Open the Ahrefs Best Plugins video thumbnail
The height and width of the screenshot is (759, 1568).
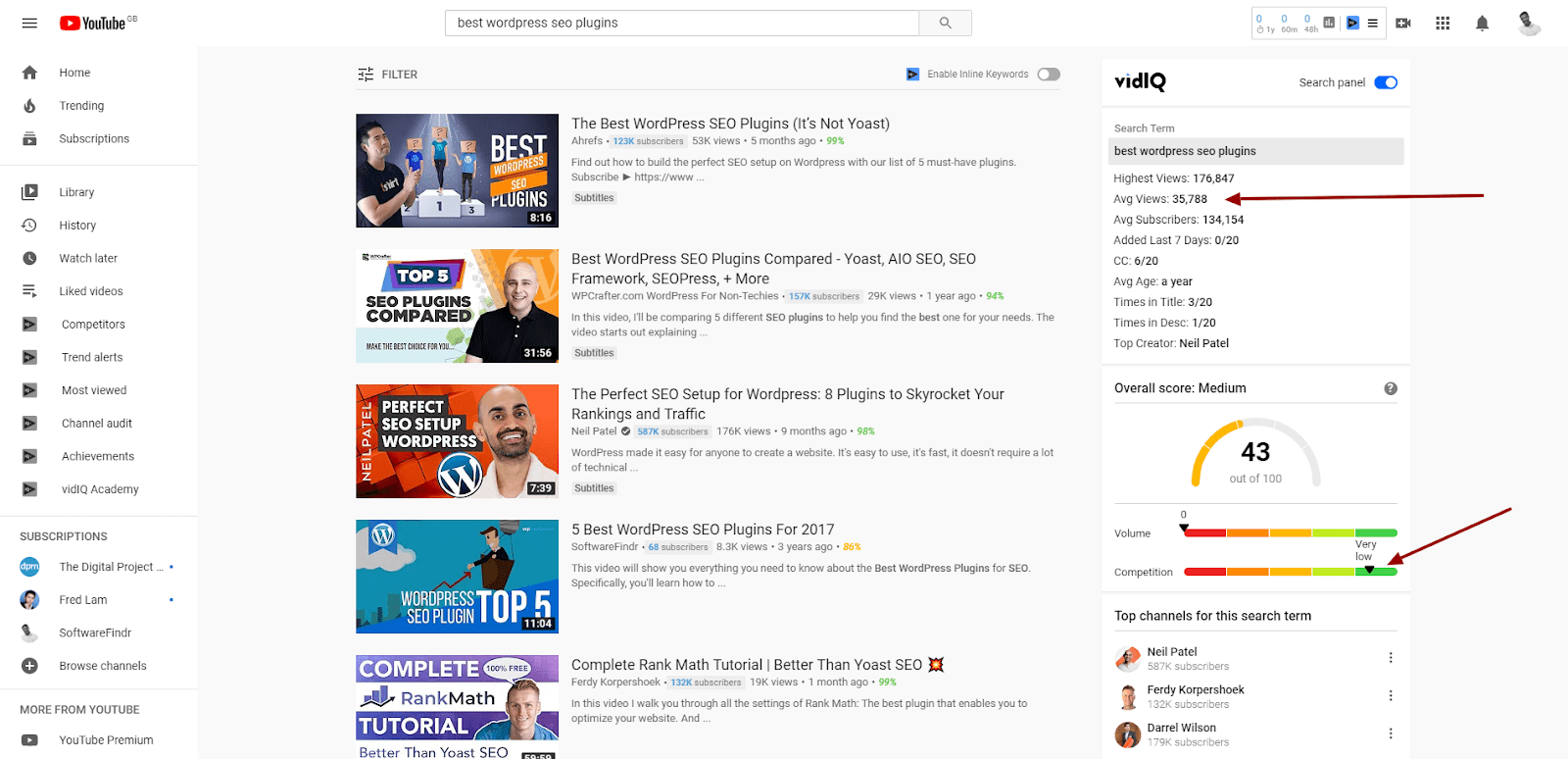tap(458, 171)
